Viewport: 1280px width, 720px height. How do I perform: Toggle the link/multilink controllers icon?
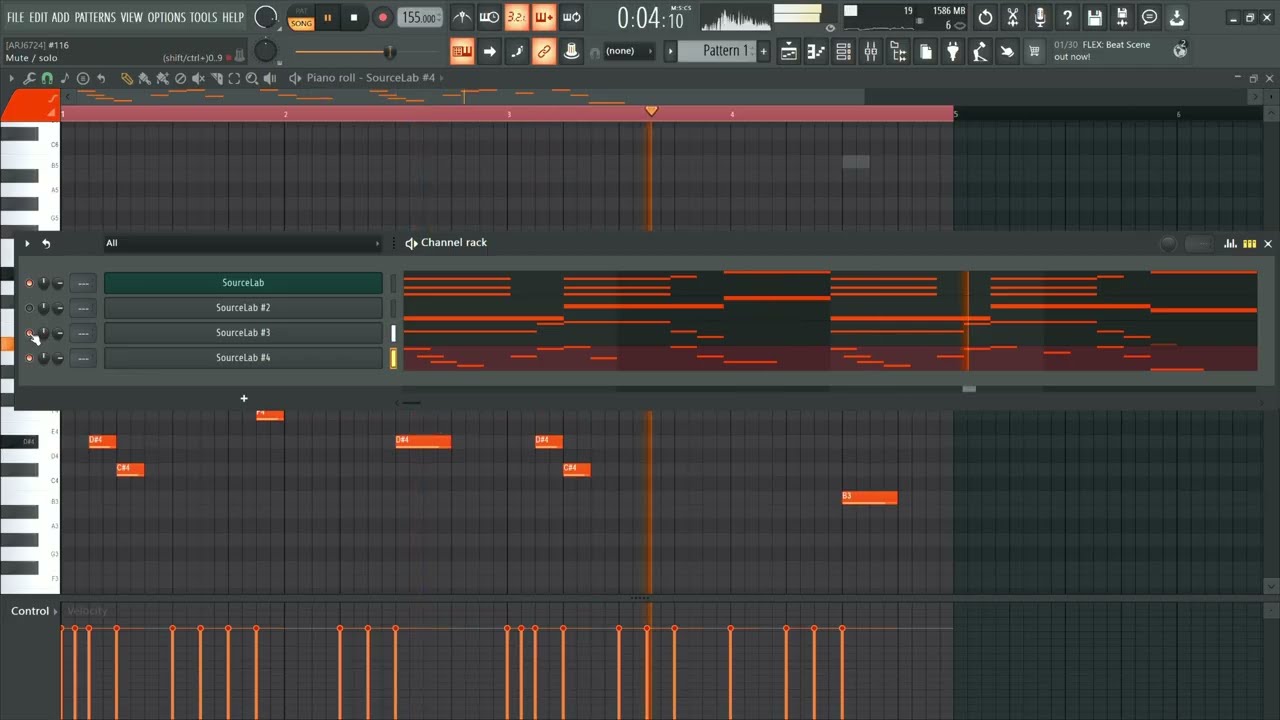click(544, 51)
